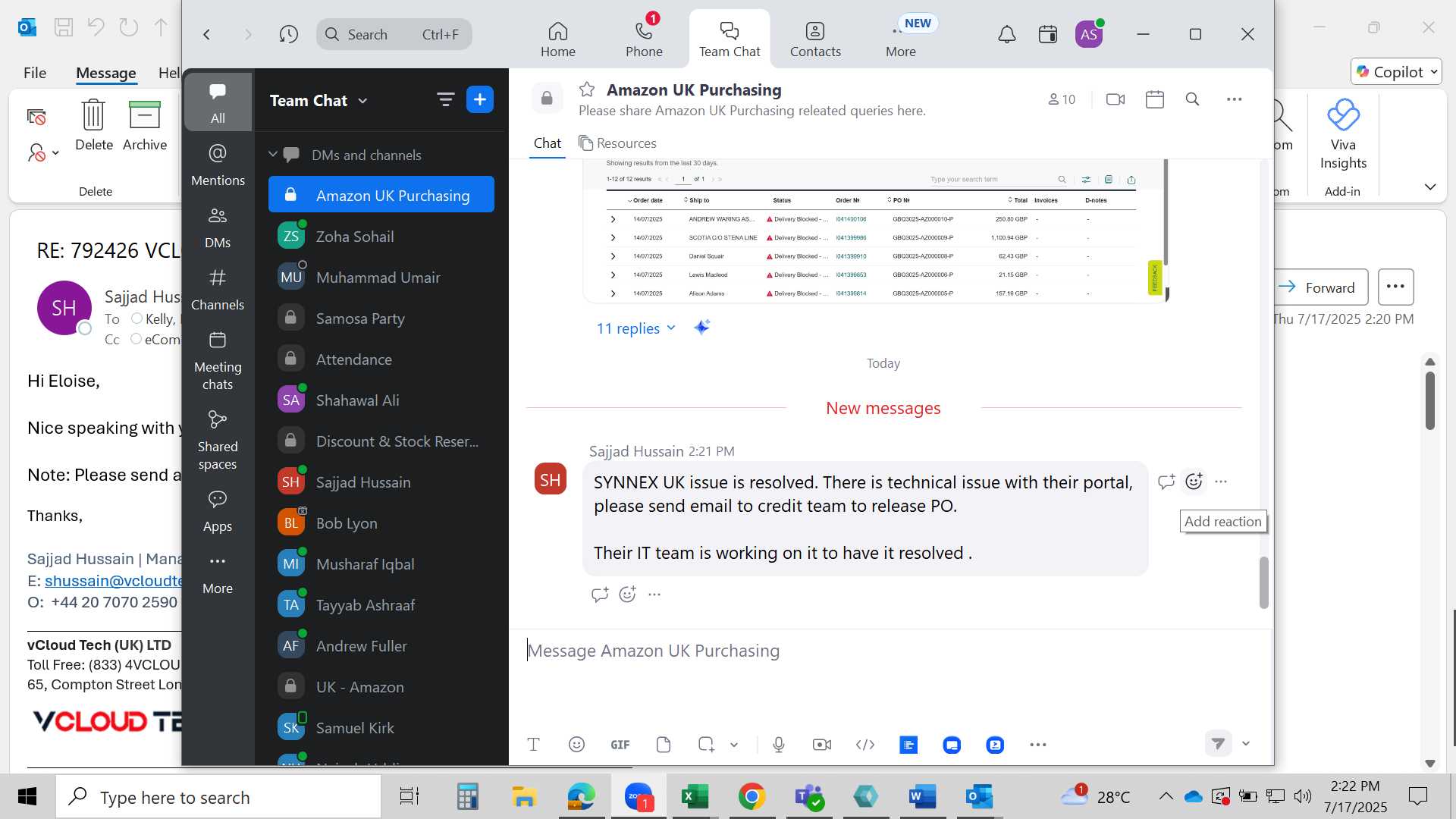Open more composer options ellipsis
Viewport: 1456px width, 819px height.
click(1038, 745)
